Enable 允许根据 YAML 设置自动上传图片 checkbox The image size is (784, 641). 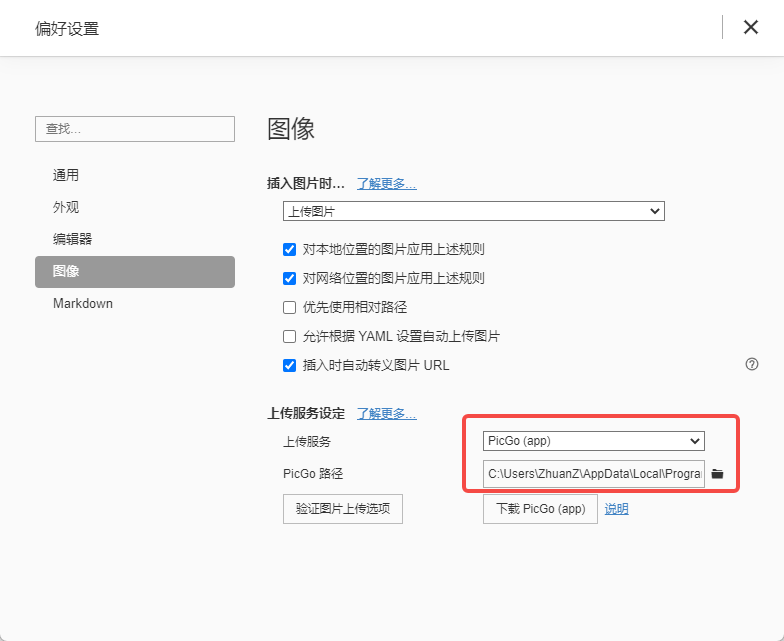point(290,336)
